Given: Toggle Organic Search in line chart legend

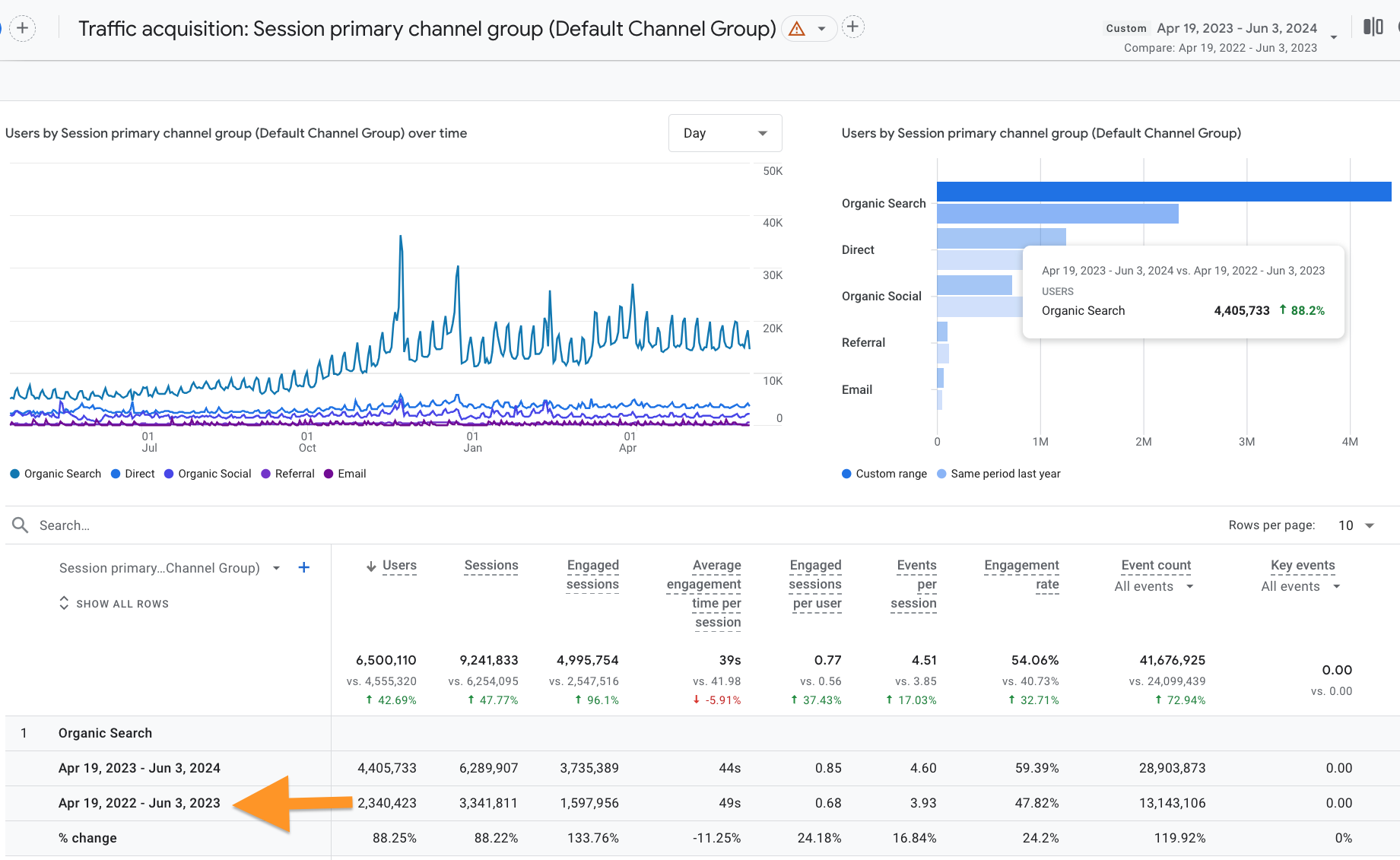Looking at the screenshot, I should click(56, 474).
